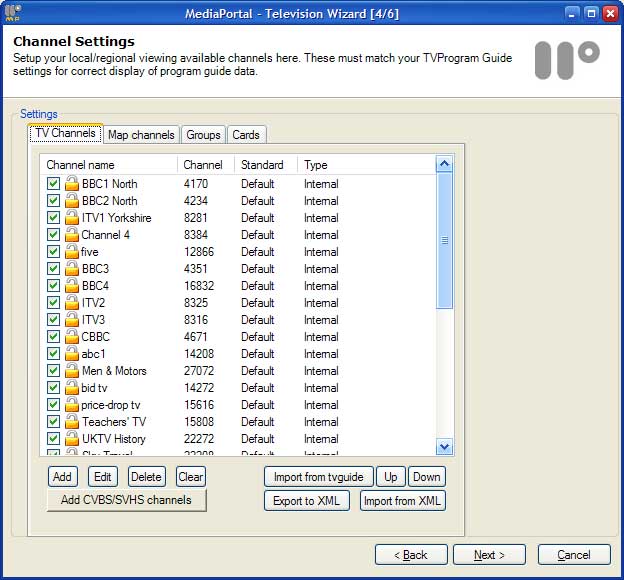Move the selected channel with the Up button

pos(391,476)
